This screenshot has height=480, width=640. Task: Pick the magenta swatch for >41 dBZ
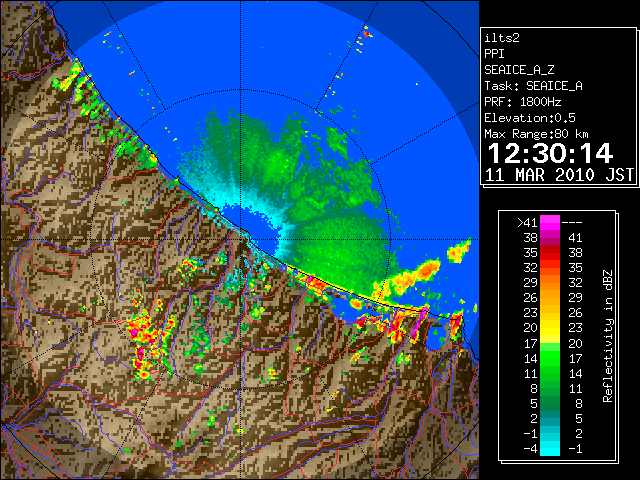point(550,223)
